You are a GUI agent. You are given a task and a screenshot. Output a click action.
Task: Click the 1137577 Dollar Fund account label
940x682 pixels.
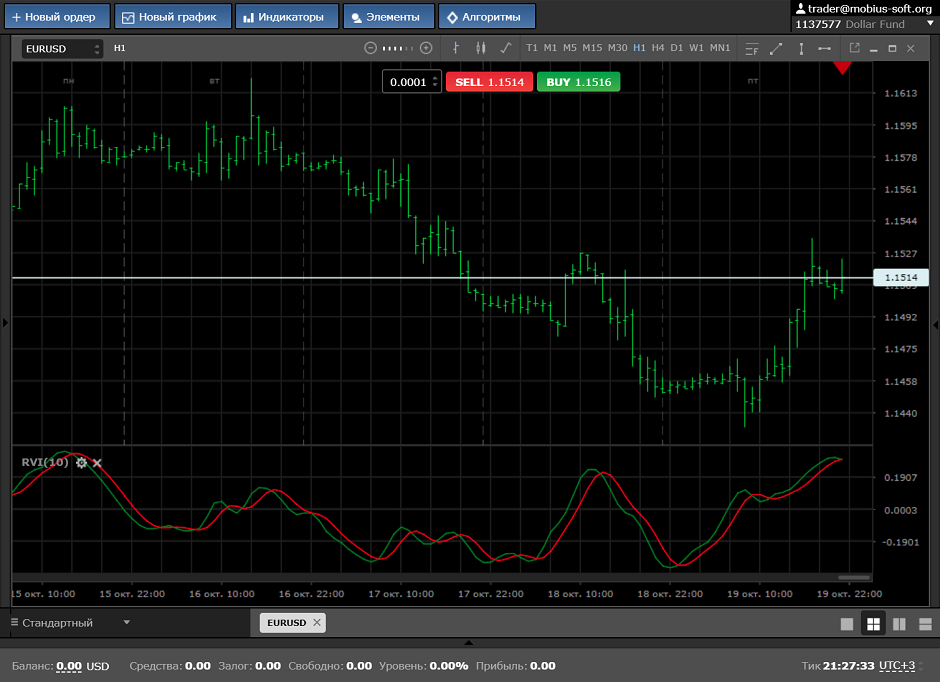pyautogui.click(x=849, y=24)
